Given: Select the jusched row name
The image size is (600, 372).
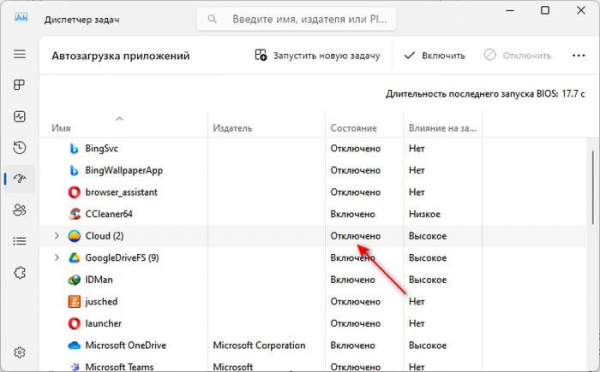Looking at the screenshot, I should pyautogui.click(x=101, y=302).
